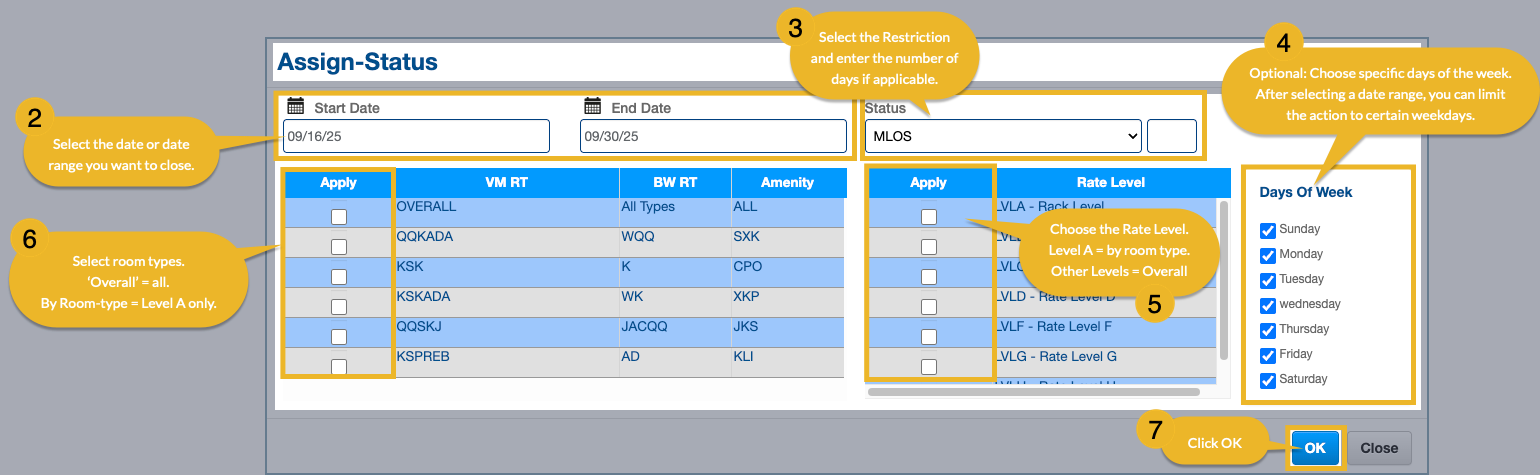Check Apply for Rate Level G

[x=929, y=366]
